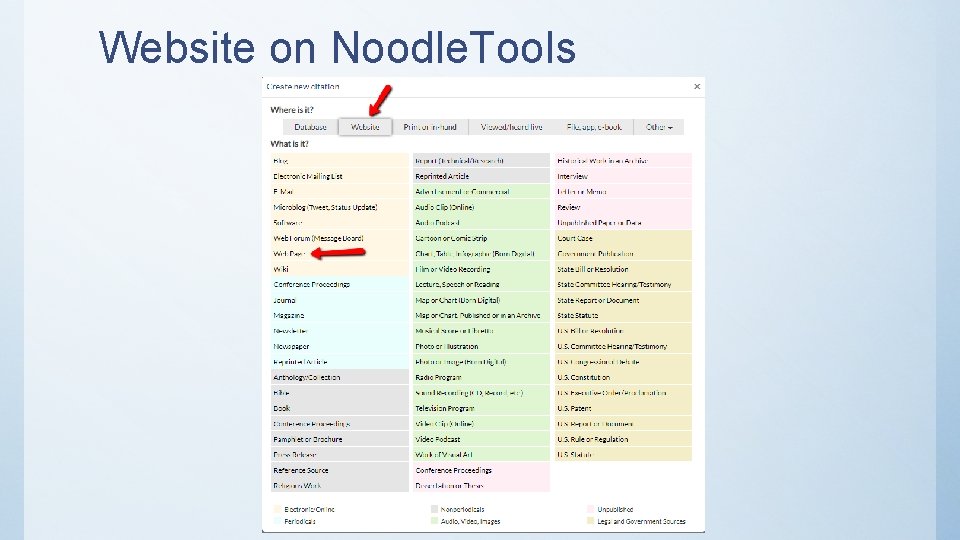The image size is (960, 540).
Task: Pick the U.S. Patent option
Action: pos(623,408)
